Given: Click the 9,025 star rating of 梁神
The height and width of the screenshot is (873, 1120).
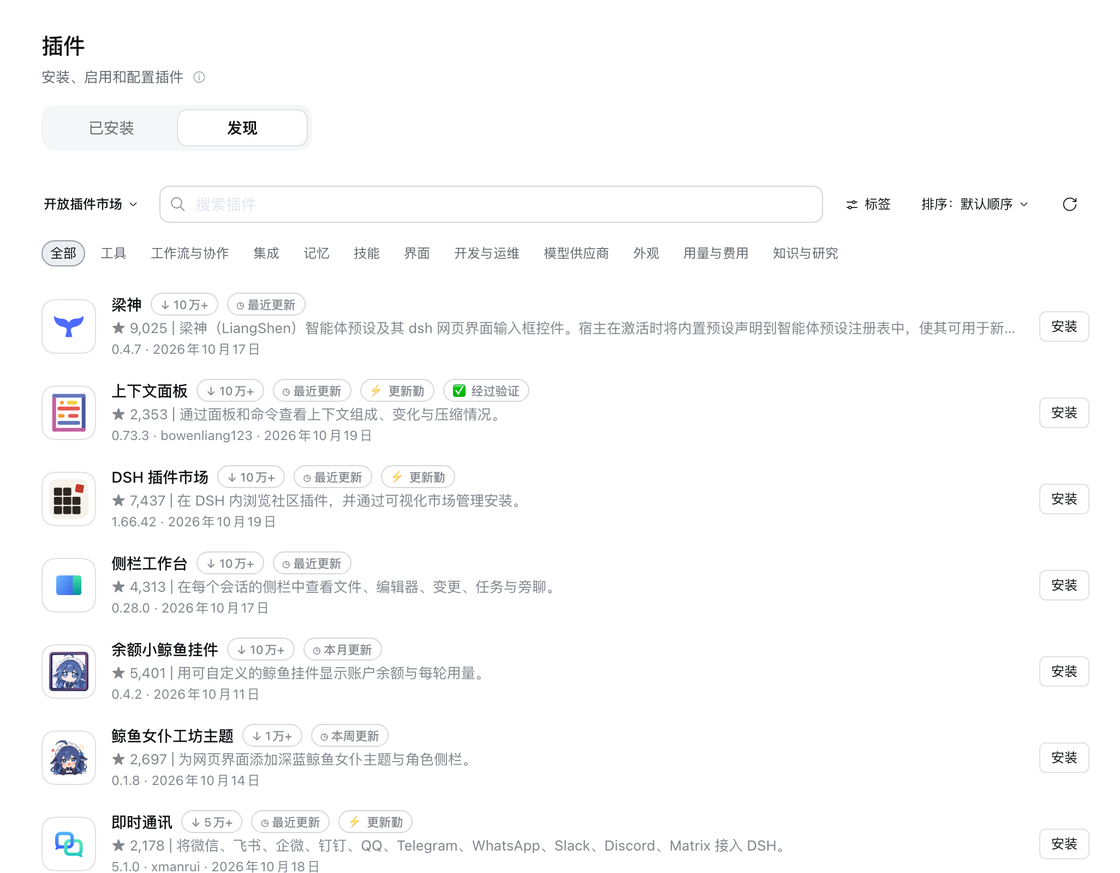Looking at the screenshot, I should pyautogui.click(x=139, y=328).
